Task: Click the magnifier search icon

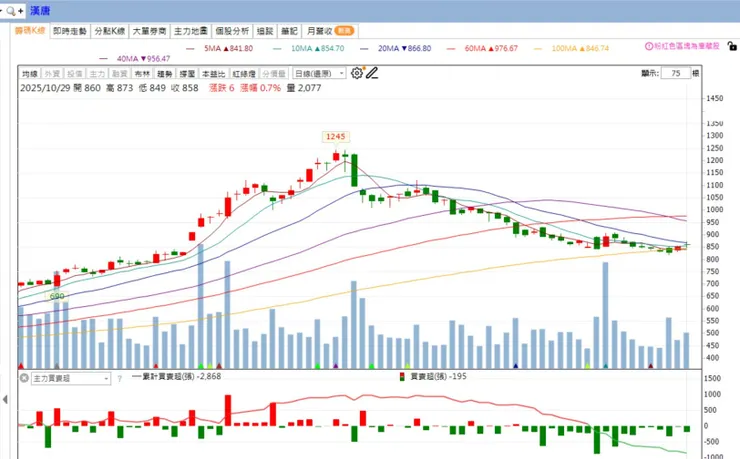Action: click(x=10, y=10)
